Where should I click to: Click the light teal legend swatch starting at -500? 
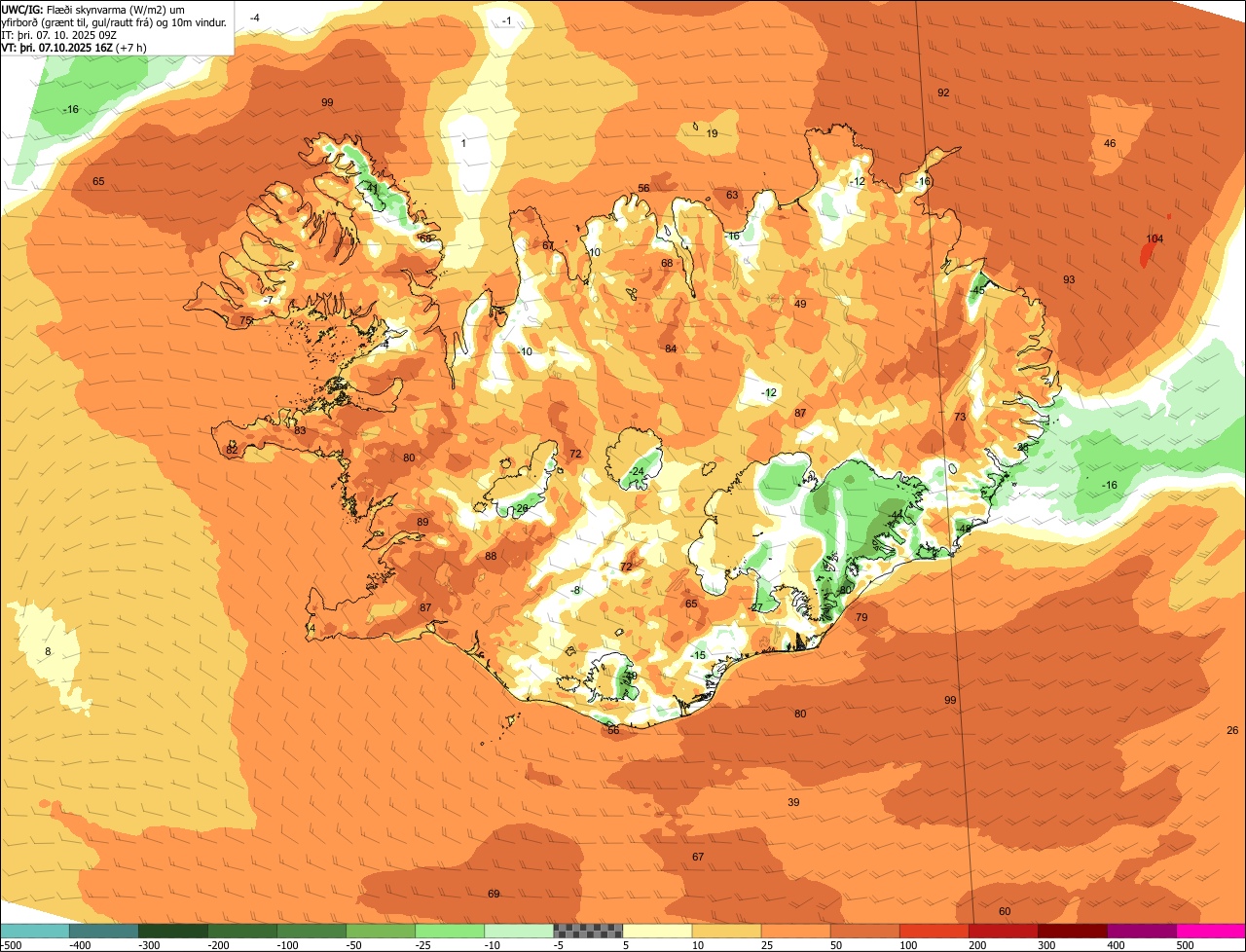tap(34, 931)
